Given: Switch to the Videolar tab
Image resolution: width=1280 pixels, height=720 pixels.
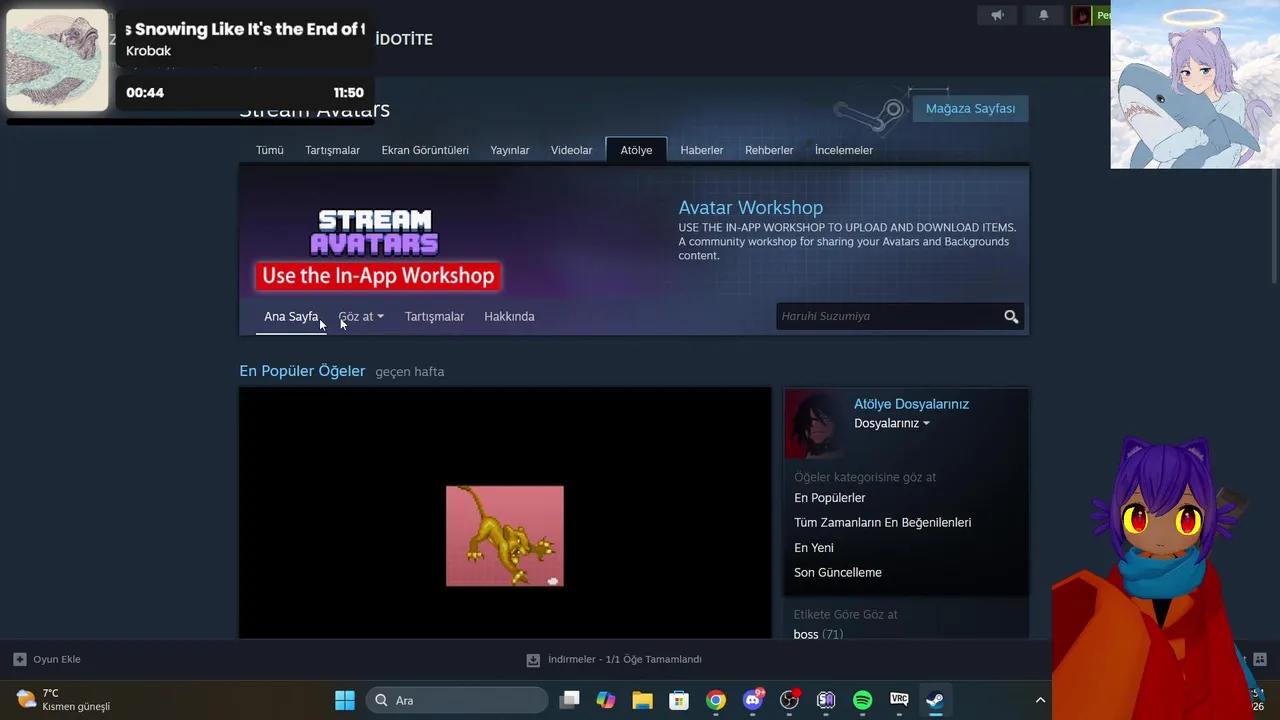Looking at the screenshot, I should (571, 150).
